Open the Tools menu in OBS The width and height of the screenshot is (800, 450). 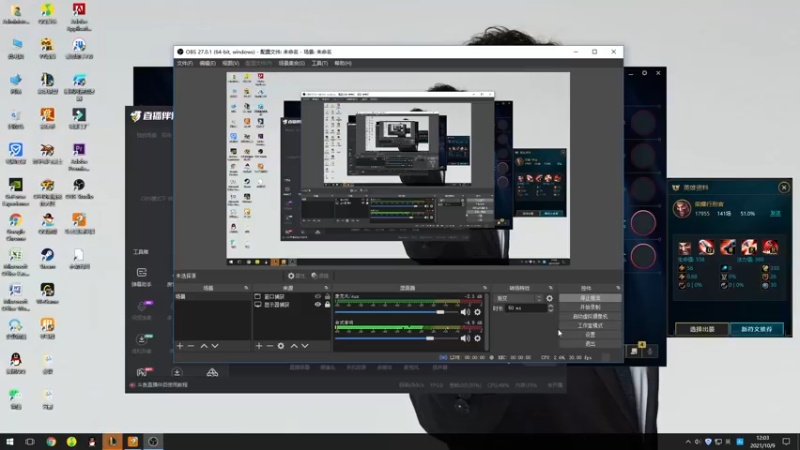[320, 63]
